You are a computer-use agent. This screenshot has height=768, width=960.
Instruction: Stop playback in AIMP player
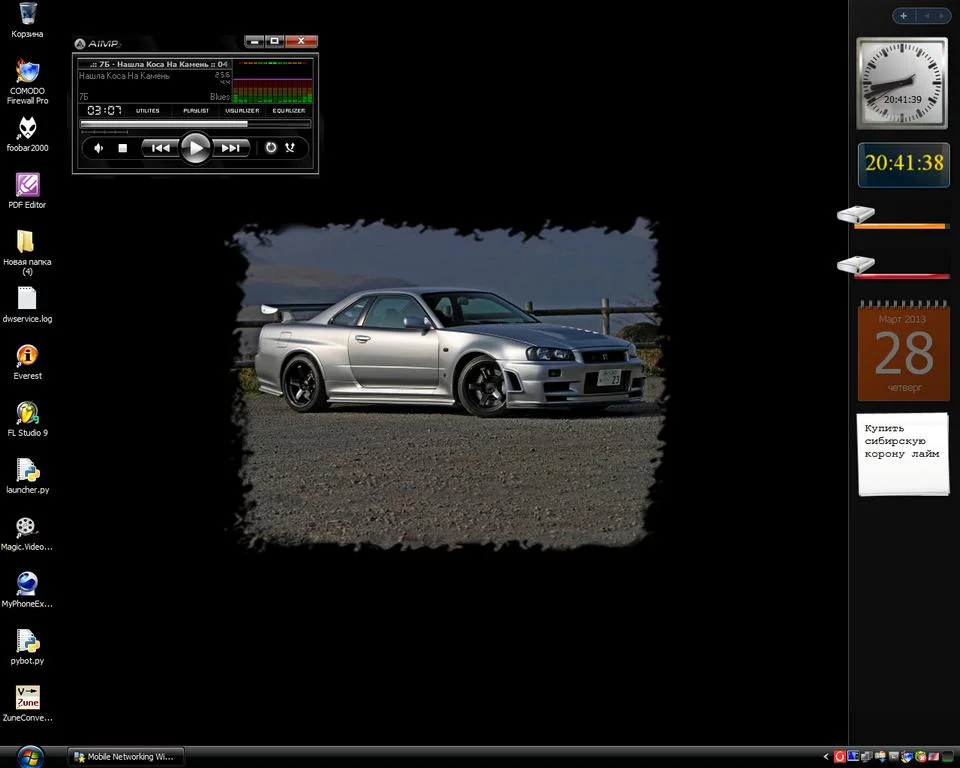123,148
